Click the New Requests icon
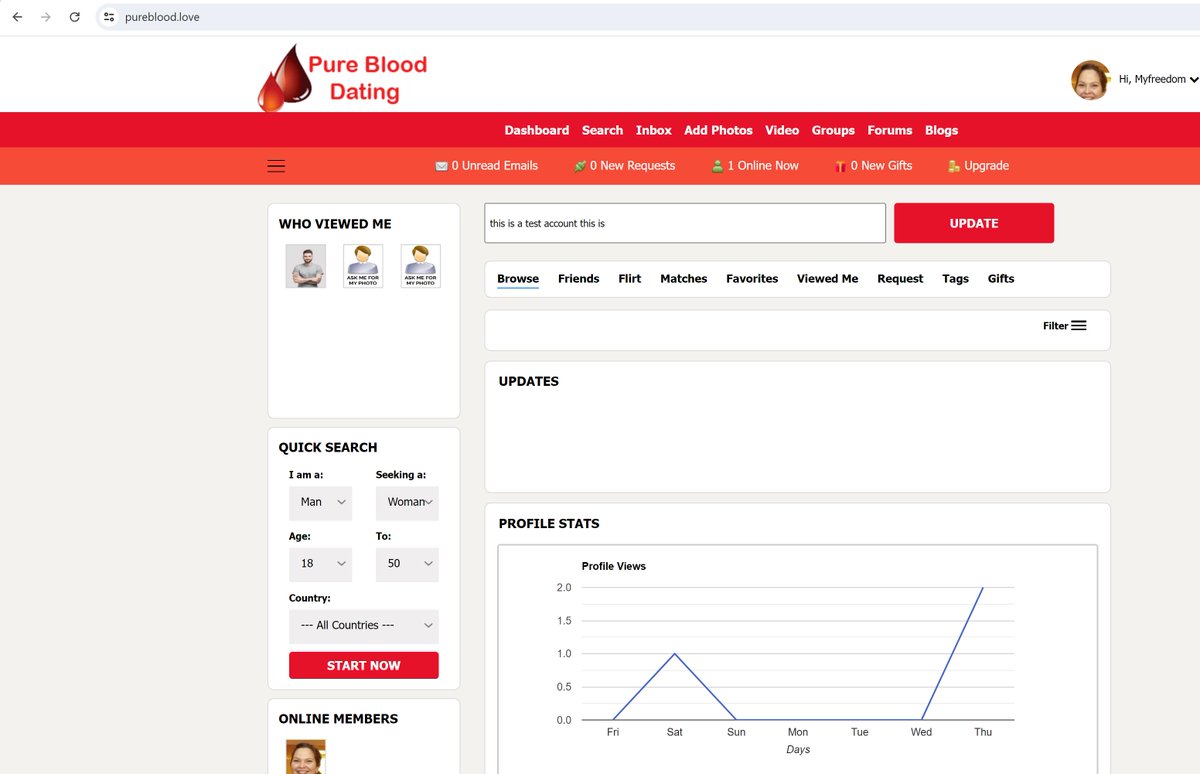 [579, 166]
